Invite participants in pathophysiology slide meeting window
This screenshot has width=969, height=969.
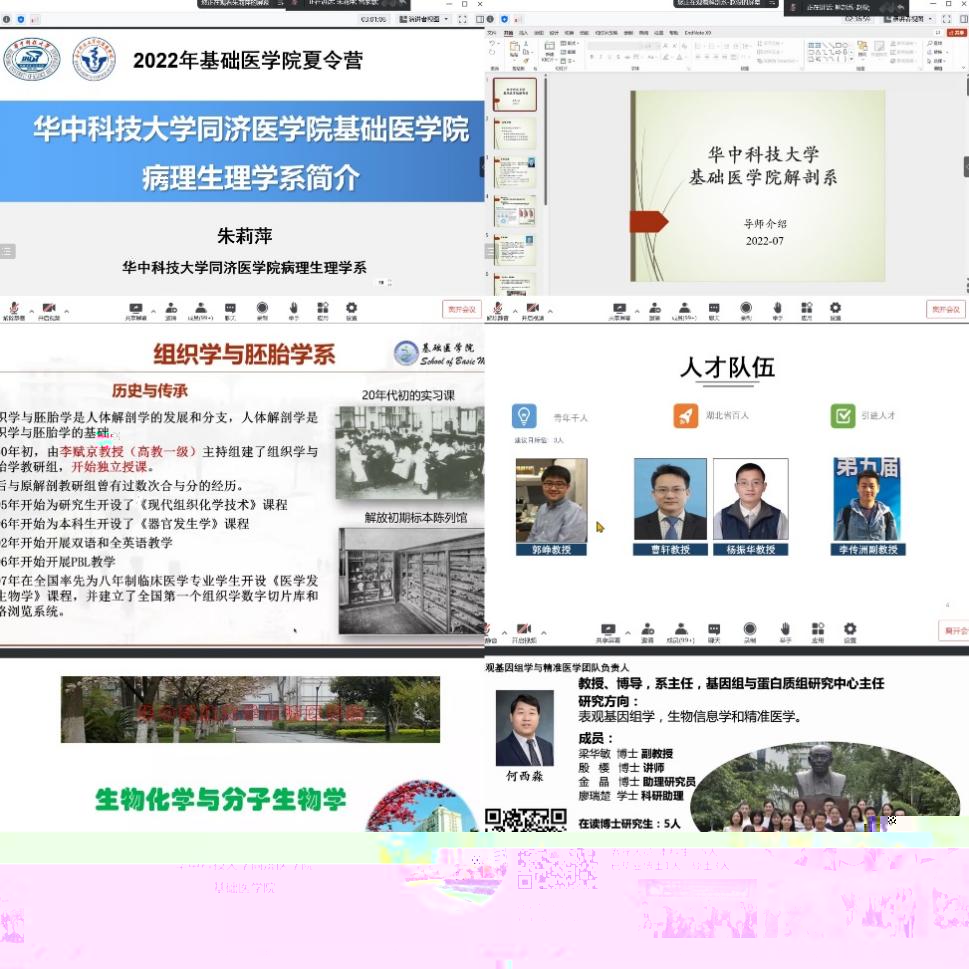click(171, 311)
